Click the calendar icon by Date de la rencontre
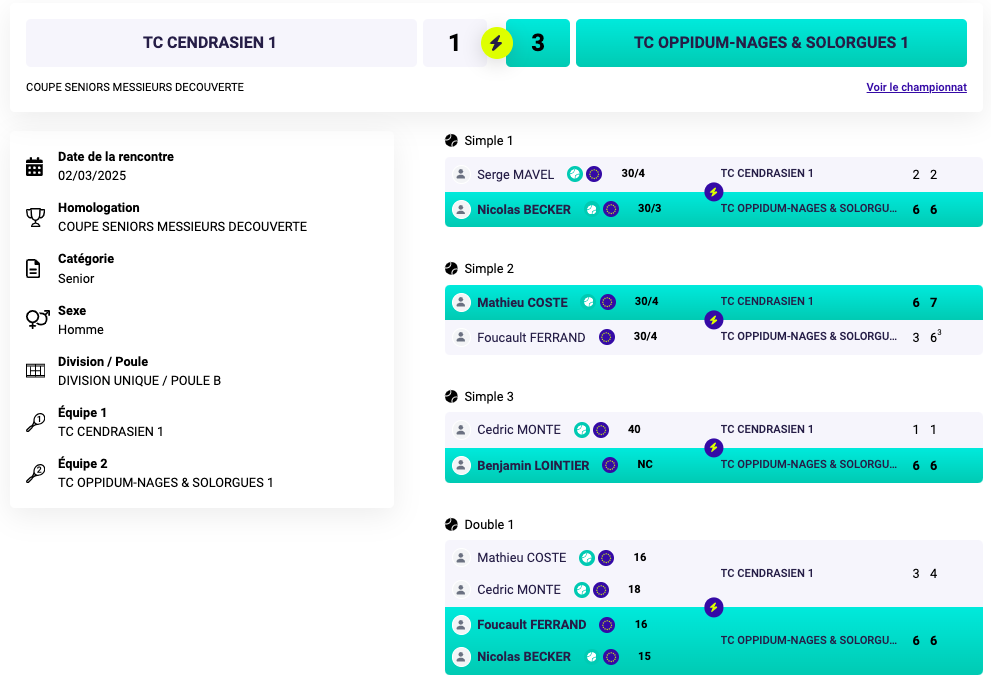This screenshot has height=685, width=991. coord(35,166)
